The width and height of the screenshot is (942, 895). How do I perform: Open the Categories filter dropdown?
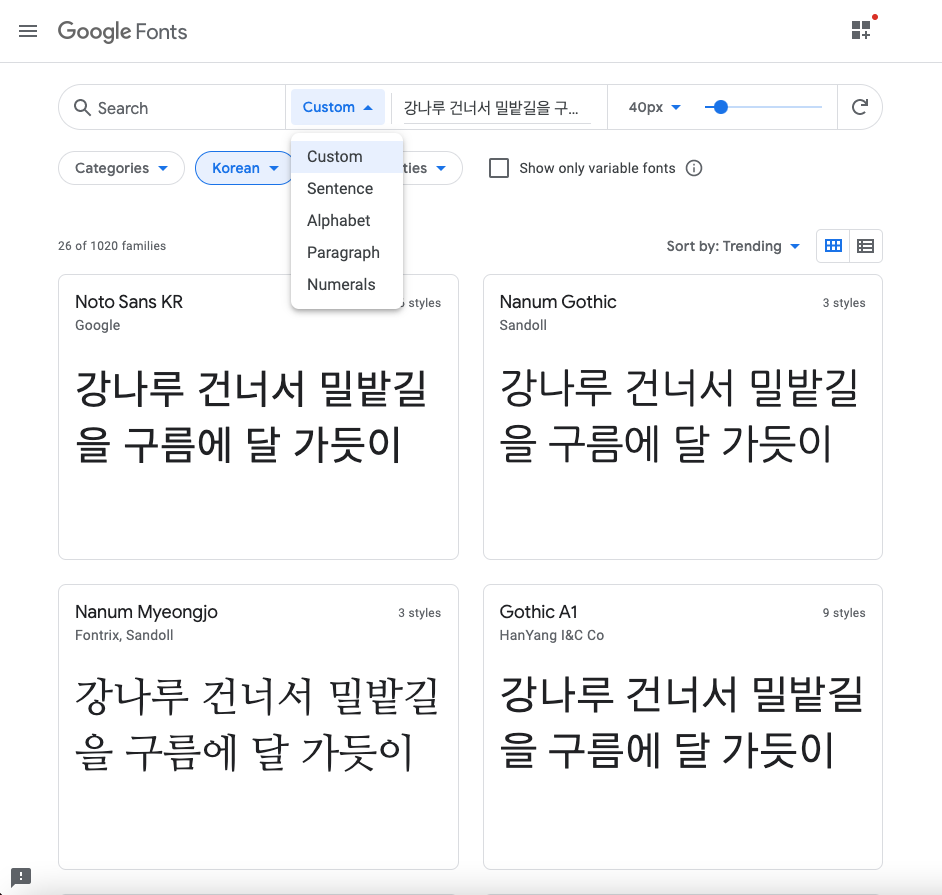(121, 168)
